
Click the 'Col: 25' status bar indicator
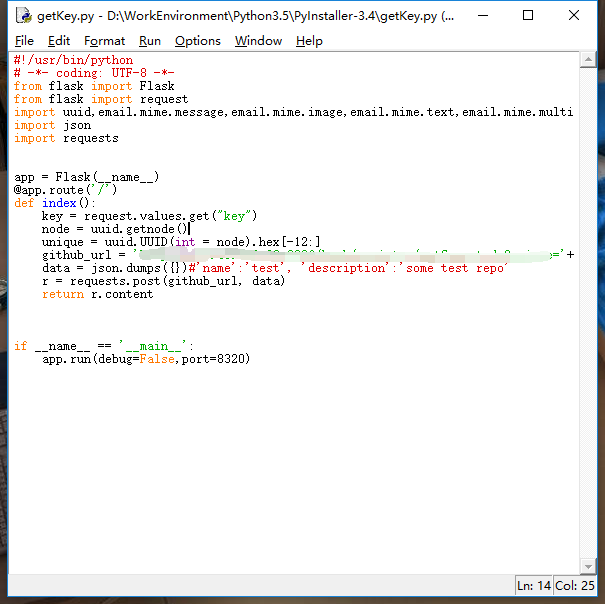point(575,585)
